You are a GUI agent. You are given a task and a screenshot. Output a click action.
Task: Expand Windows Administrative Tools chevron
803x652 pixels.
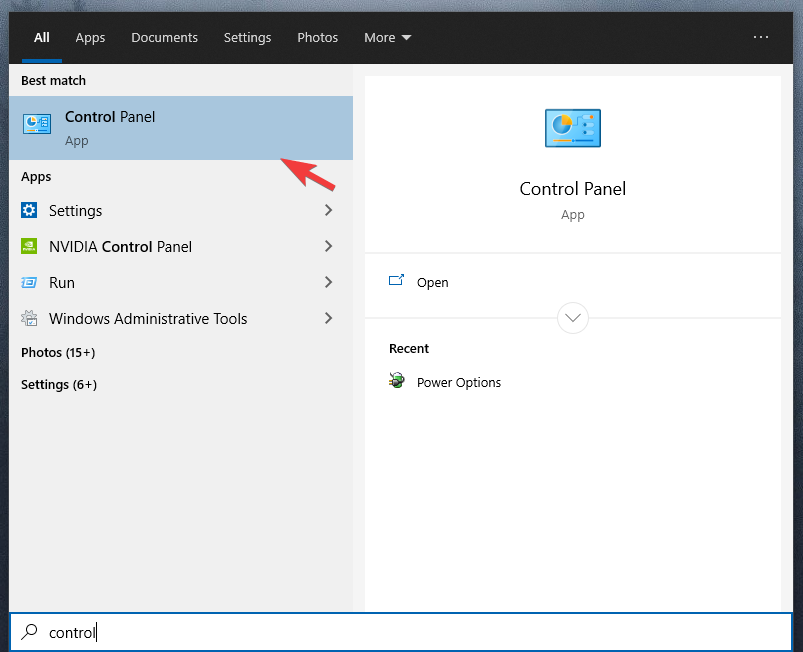(x=328, y=318)
